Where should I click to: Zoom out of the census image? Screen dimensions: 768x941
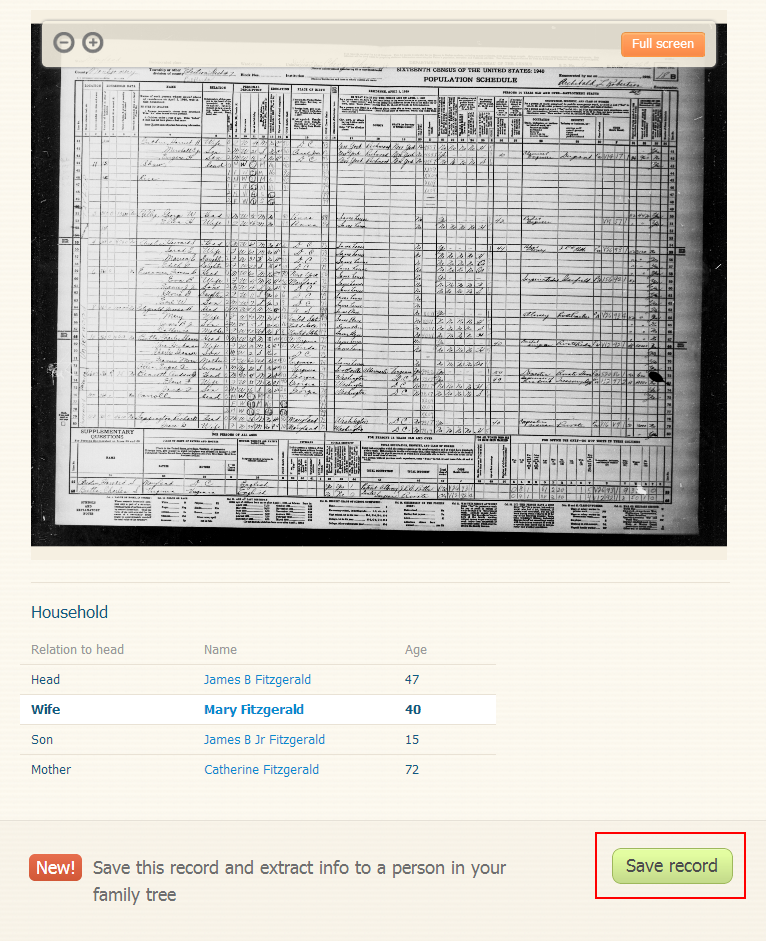coord(64,43)
